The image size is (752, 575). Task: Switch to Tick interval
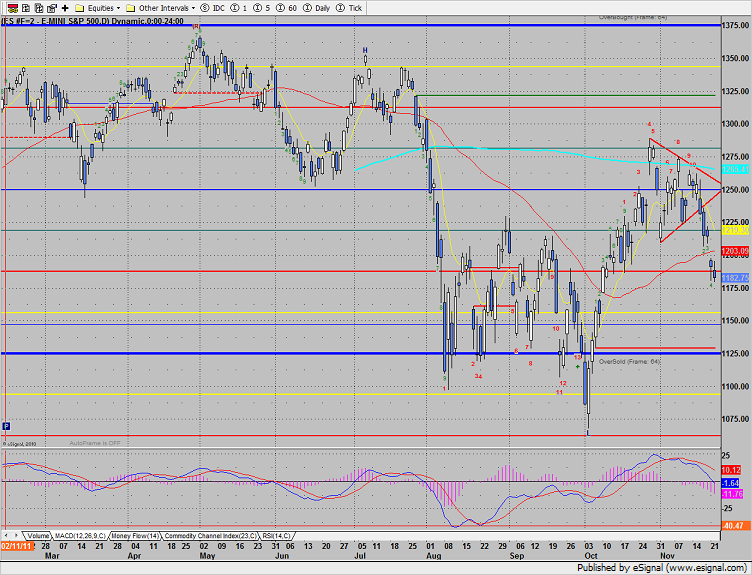click(349, 8)
